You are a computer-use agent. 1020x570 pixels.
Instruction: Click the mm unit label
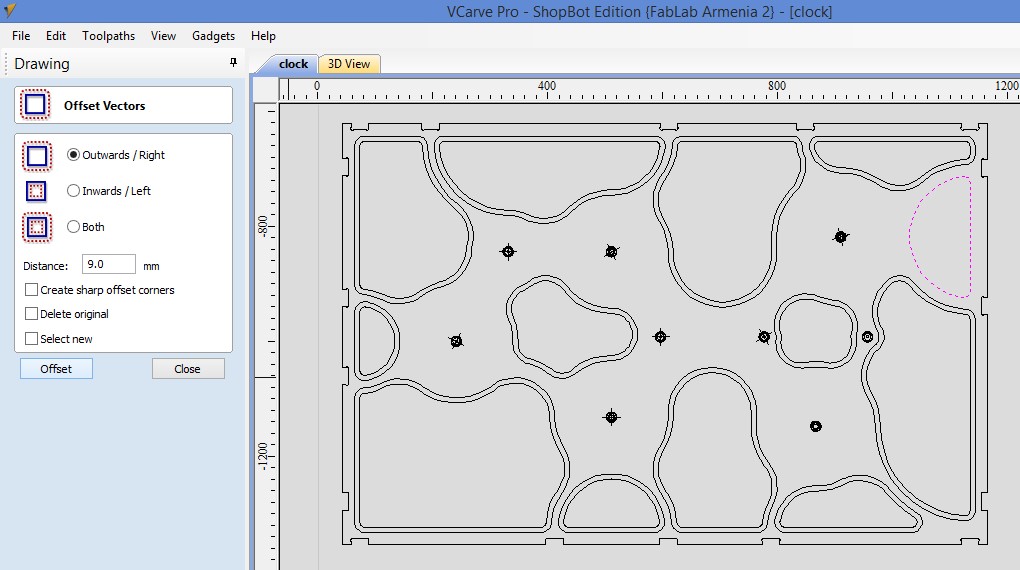tap(151, 265)
